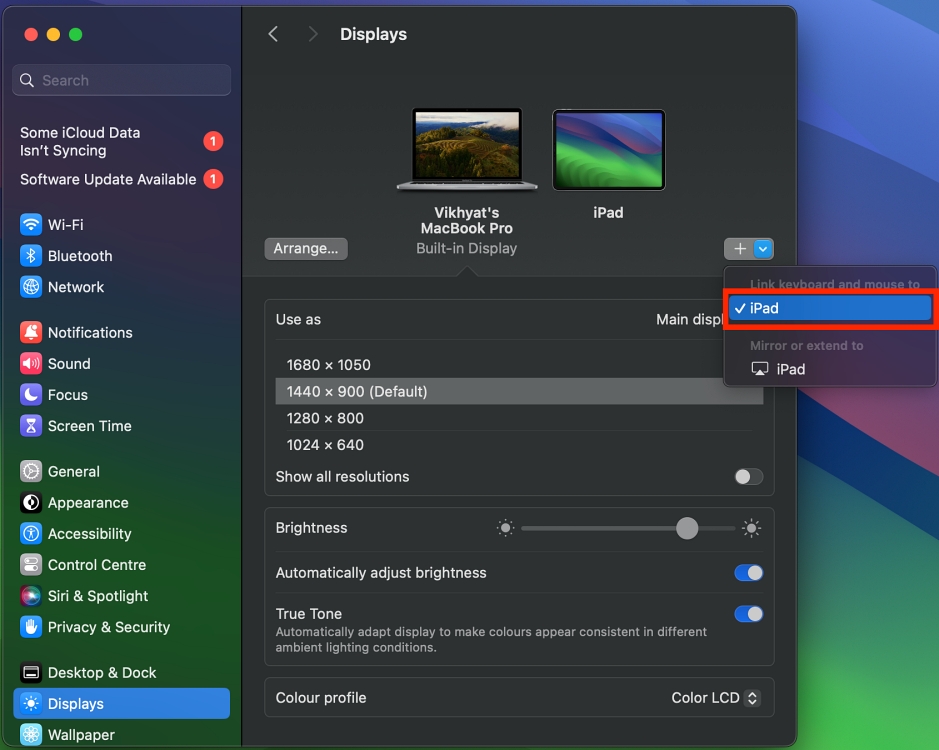Click the Bluetooth icon in sidebar
This screenshot has width=939, height=750.
point(31,256)
